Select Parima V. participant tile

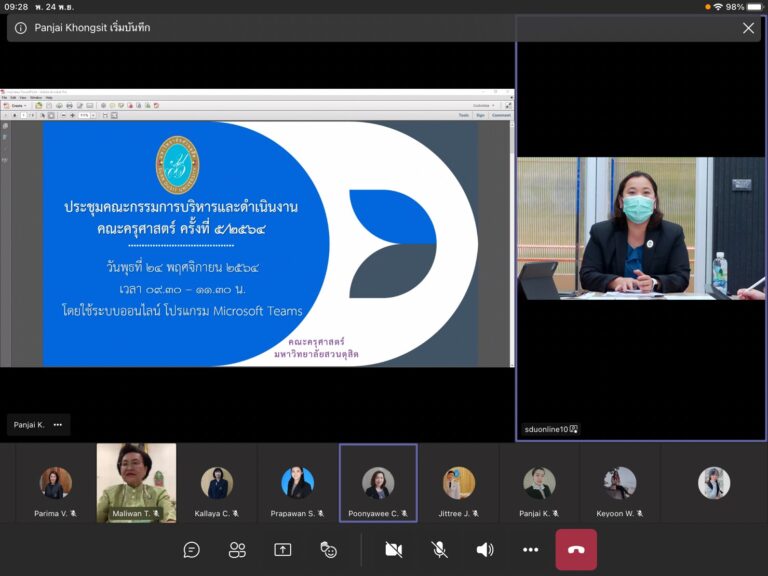coord(55,483)
